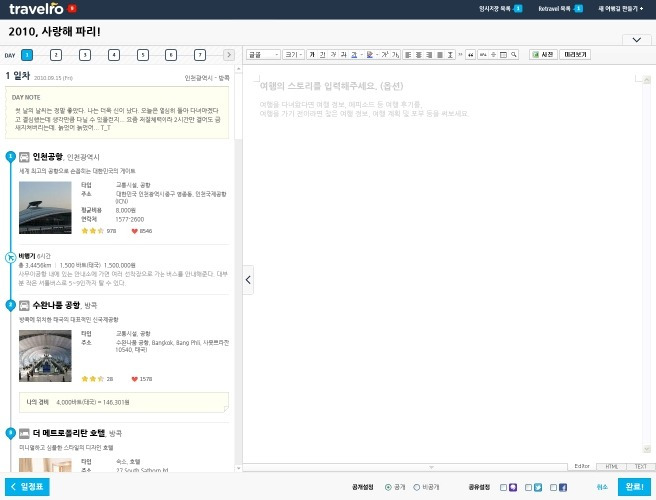Screen dimensions: 656x500
Task: Open the background color dropdown arrow
Action: 377,55
